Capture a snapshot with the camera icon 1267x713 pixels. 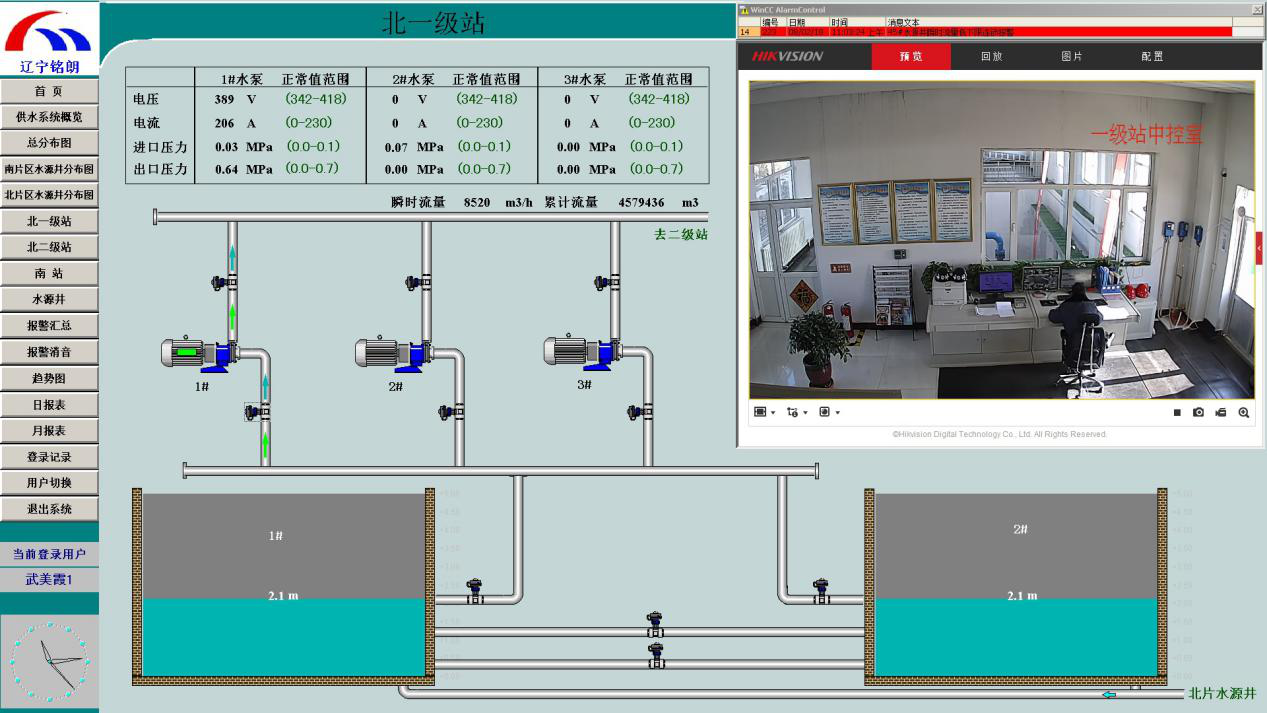(1198, 412)
